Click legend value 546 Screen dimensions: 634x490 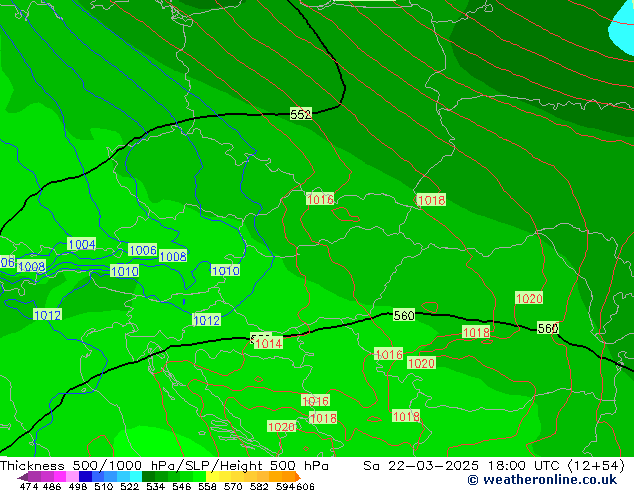tap(182, 486)
